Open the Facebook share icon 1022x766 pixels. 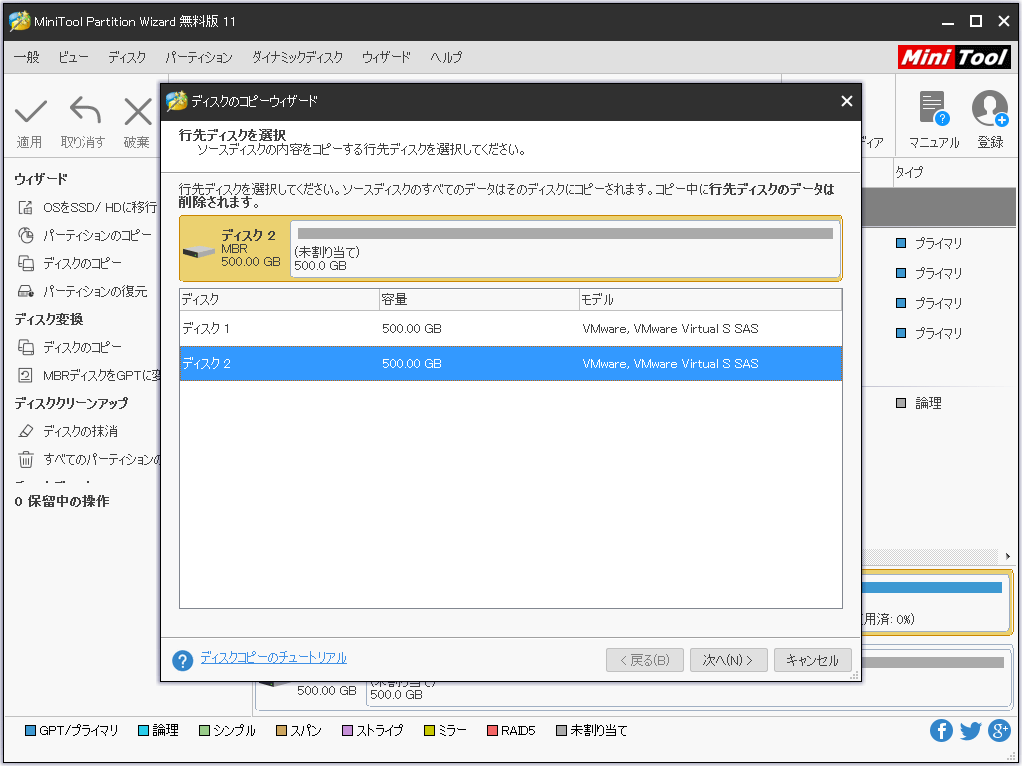tap(941, 730)
